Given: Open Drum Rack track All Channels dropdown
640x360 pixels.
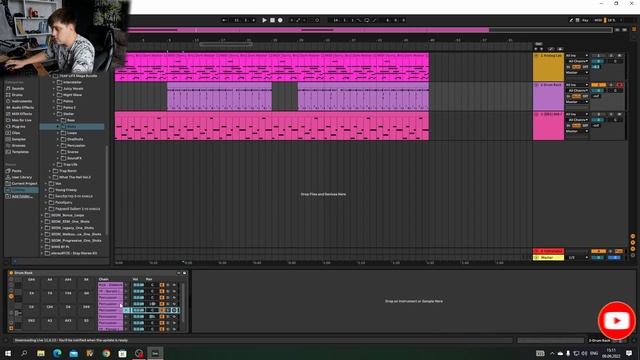Looking at the screenshot, I should (577, 91).
